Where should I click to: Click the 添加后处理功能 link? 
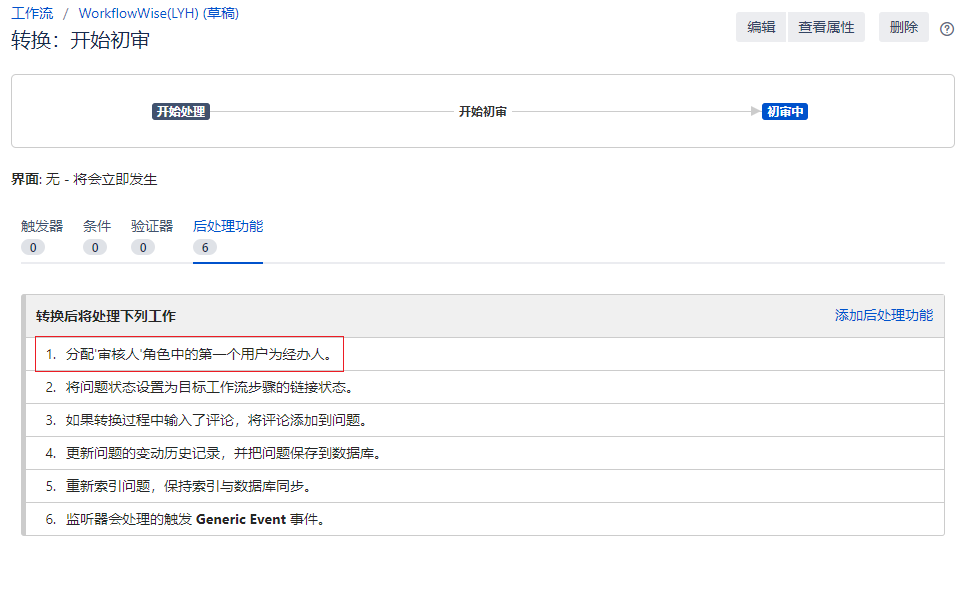(x=883, y=316)
